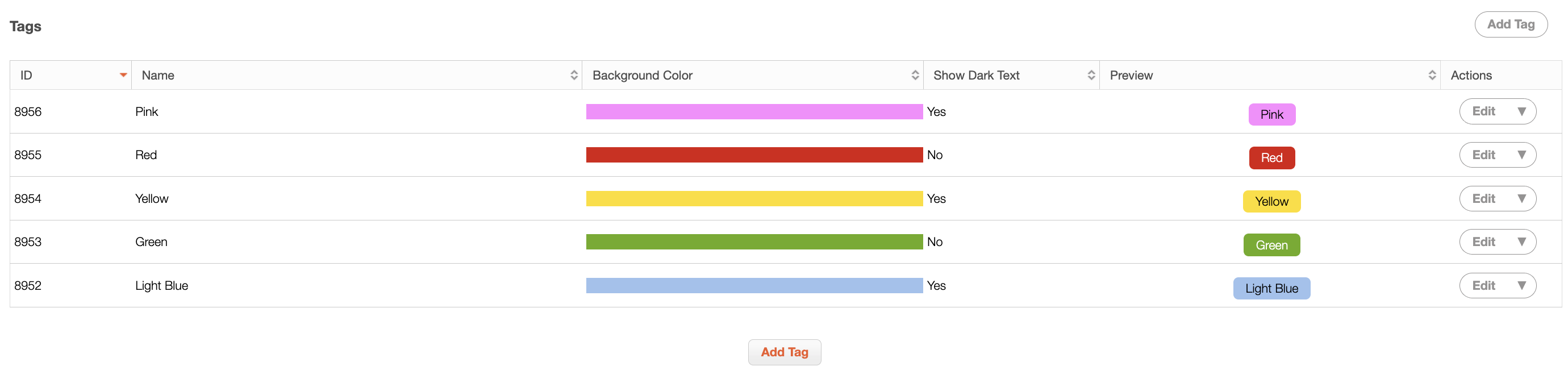This screenshot has width=1568, height=383.
Task: Click the Name column sort icon
Action: pos(573,76)
